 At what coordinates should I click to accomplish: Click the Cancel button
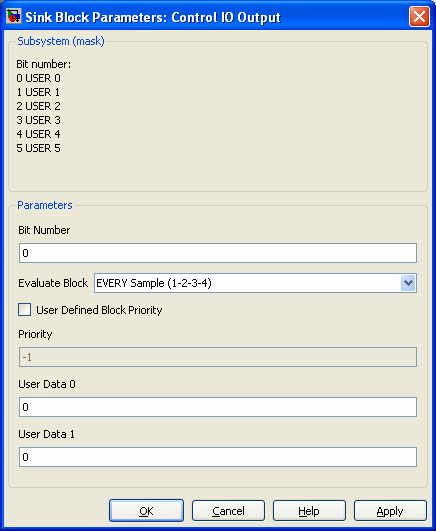(228, 510)
